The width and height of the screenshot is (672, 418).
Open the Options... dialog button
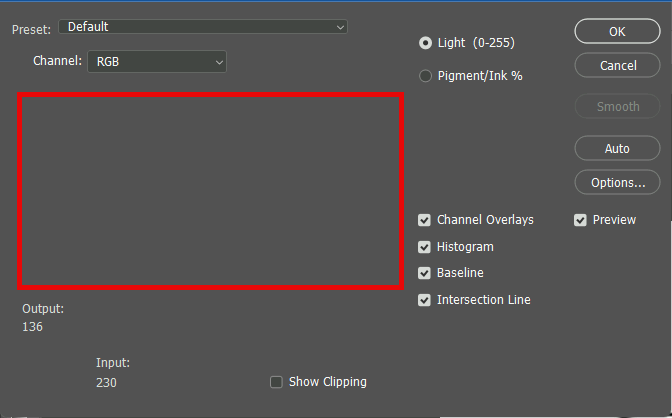(617, 183)
